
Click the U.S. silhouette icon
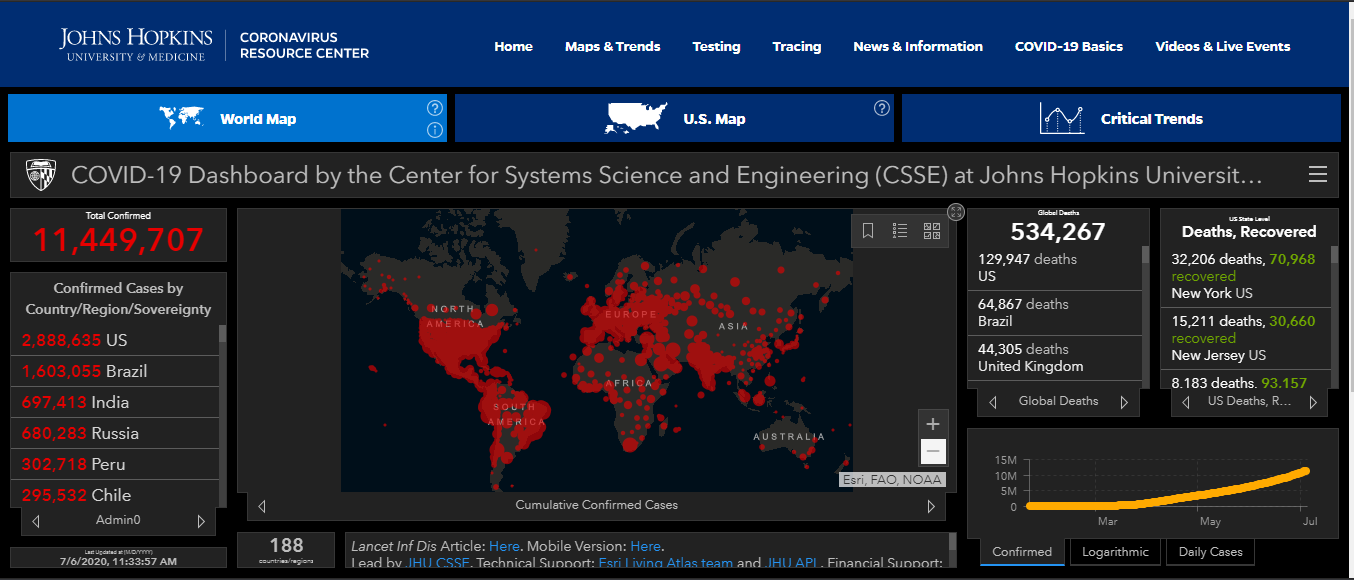pyautogui.click(x=636, y=118)
